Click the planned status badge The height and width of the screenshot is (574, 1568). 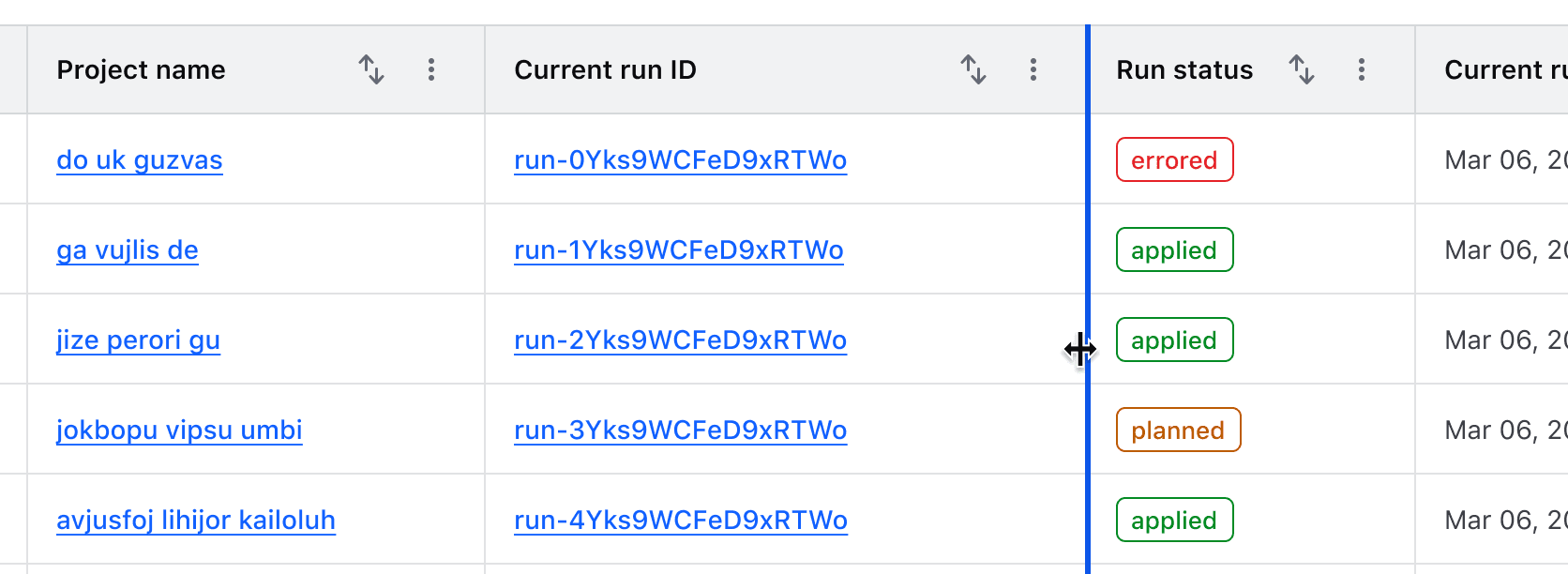(x=1178, y=430)
